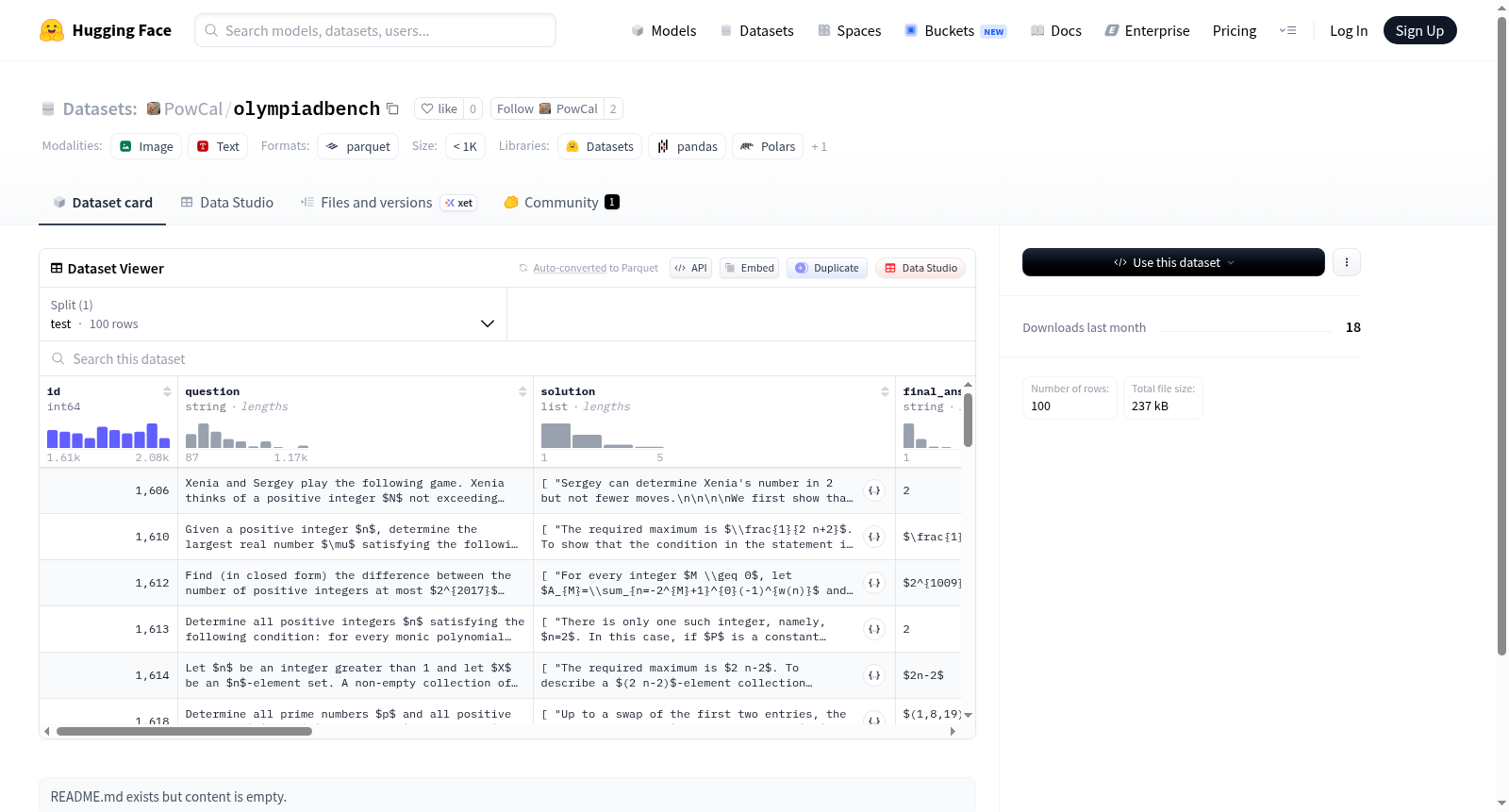Click the dataset table vertical scrollbar
This screenshot has width=1509, height=812.
point(968,420)
